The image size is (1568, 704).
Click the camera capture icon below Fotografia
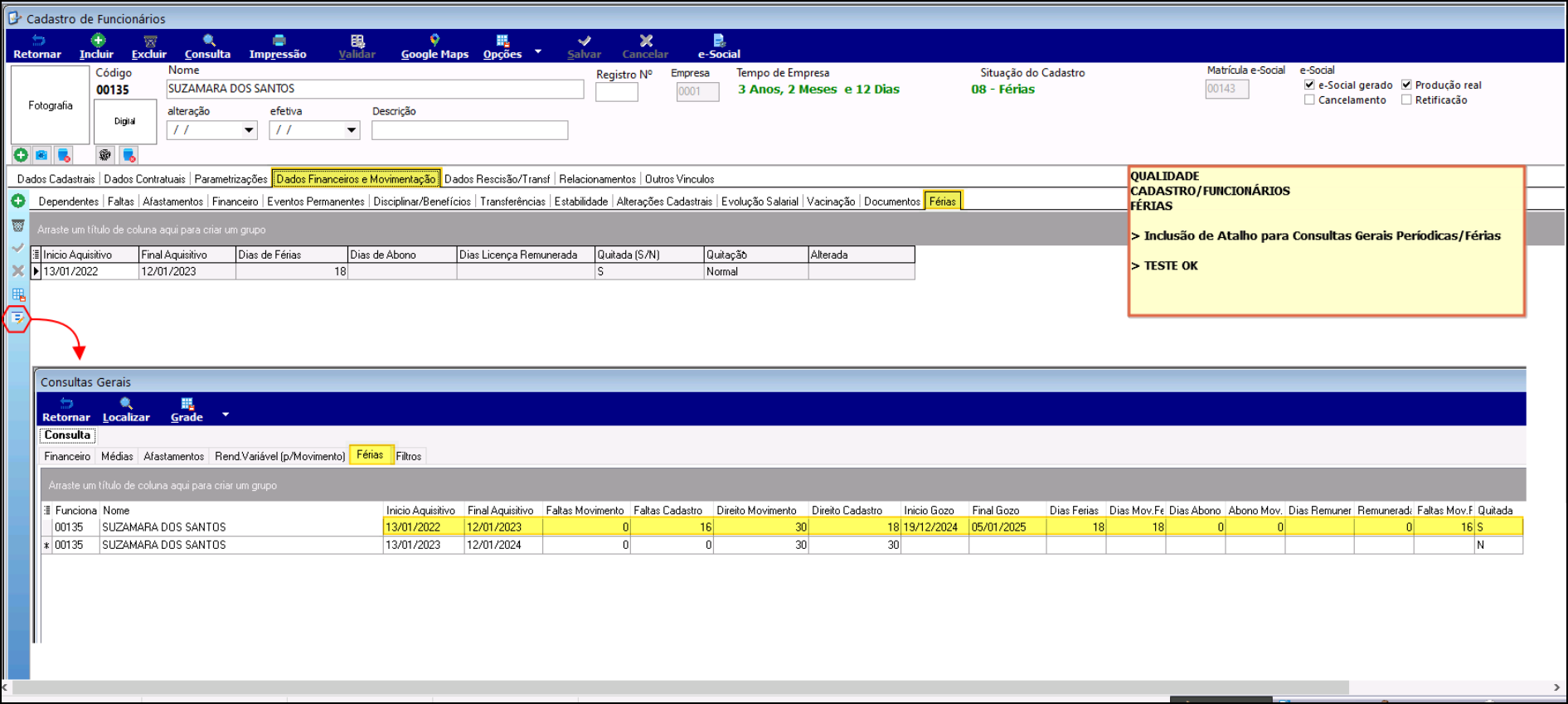[x=41, y=155]
